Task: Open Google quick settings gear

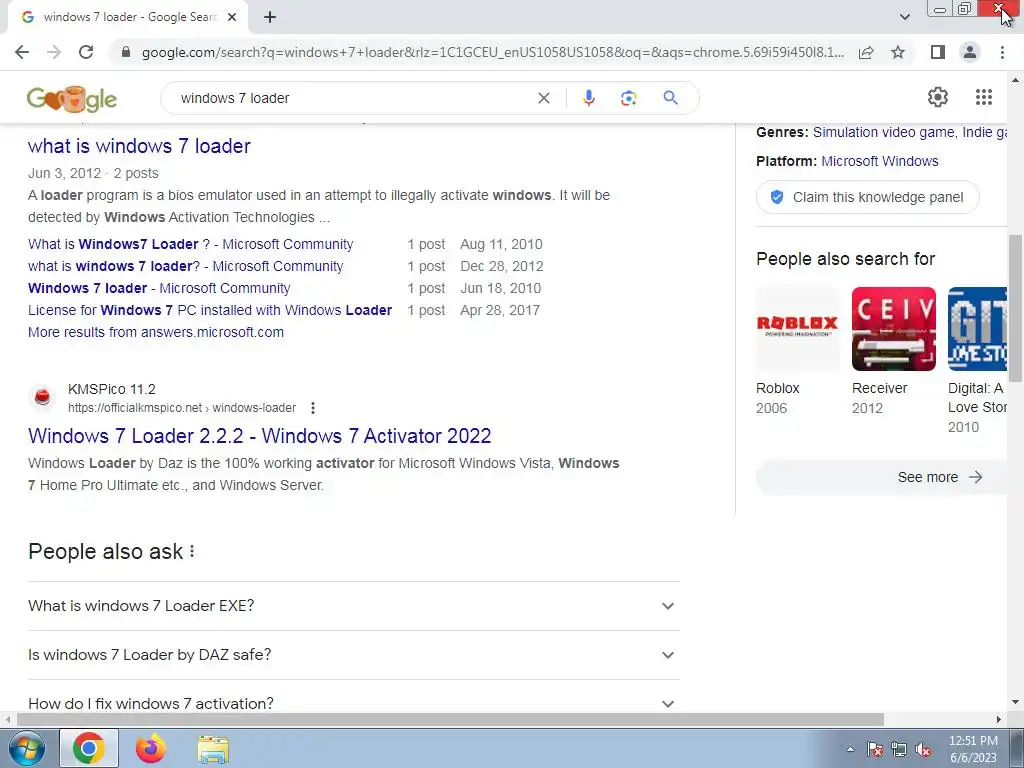Action: (x=938, y=97)
